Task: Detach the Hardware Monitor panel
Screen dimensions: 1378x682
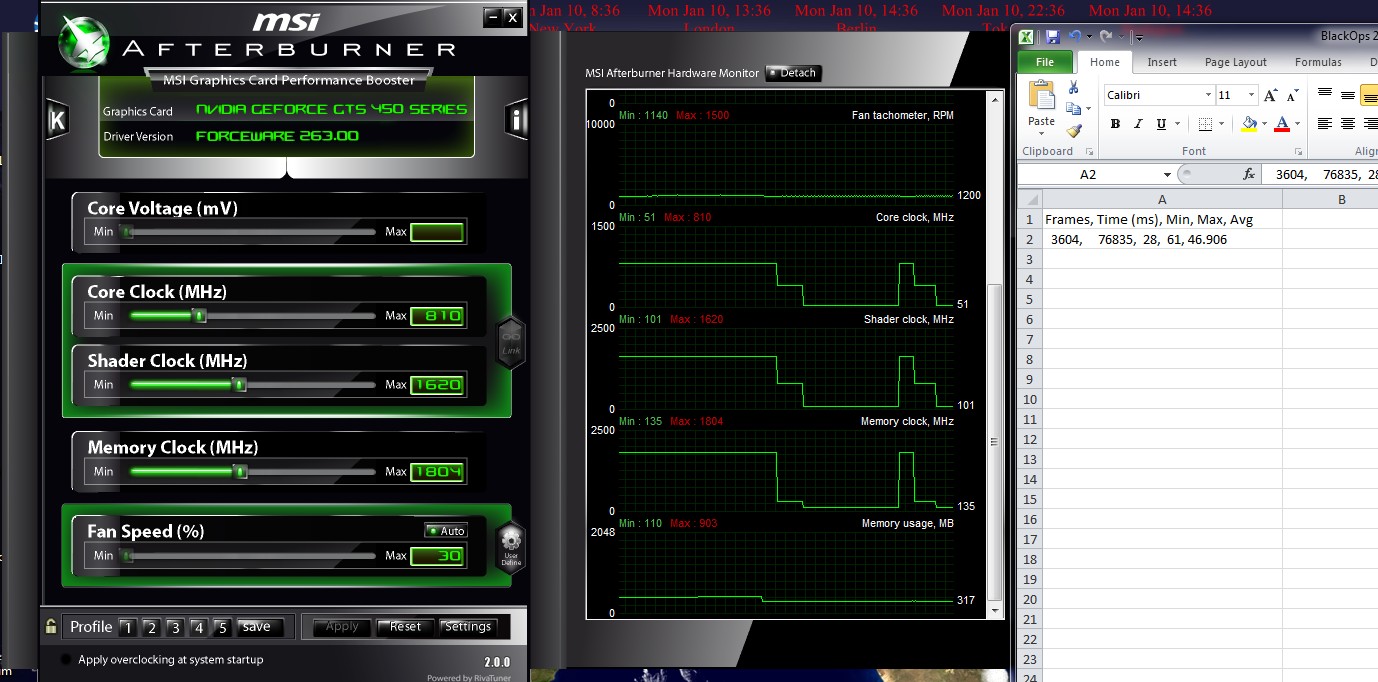Action: [x=793, y=73]
